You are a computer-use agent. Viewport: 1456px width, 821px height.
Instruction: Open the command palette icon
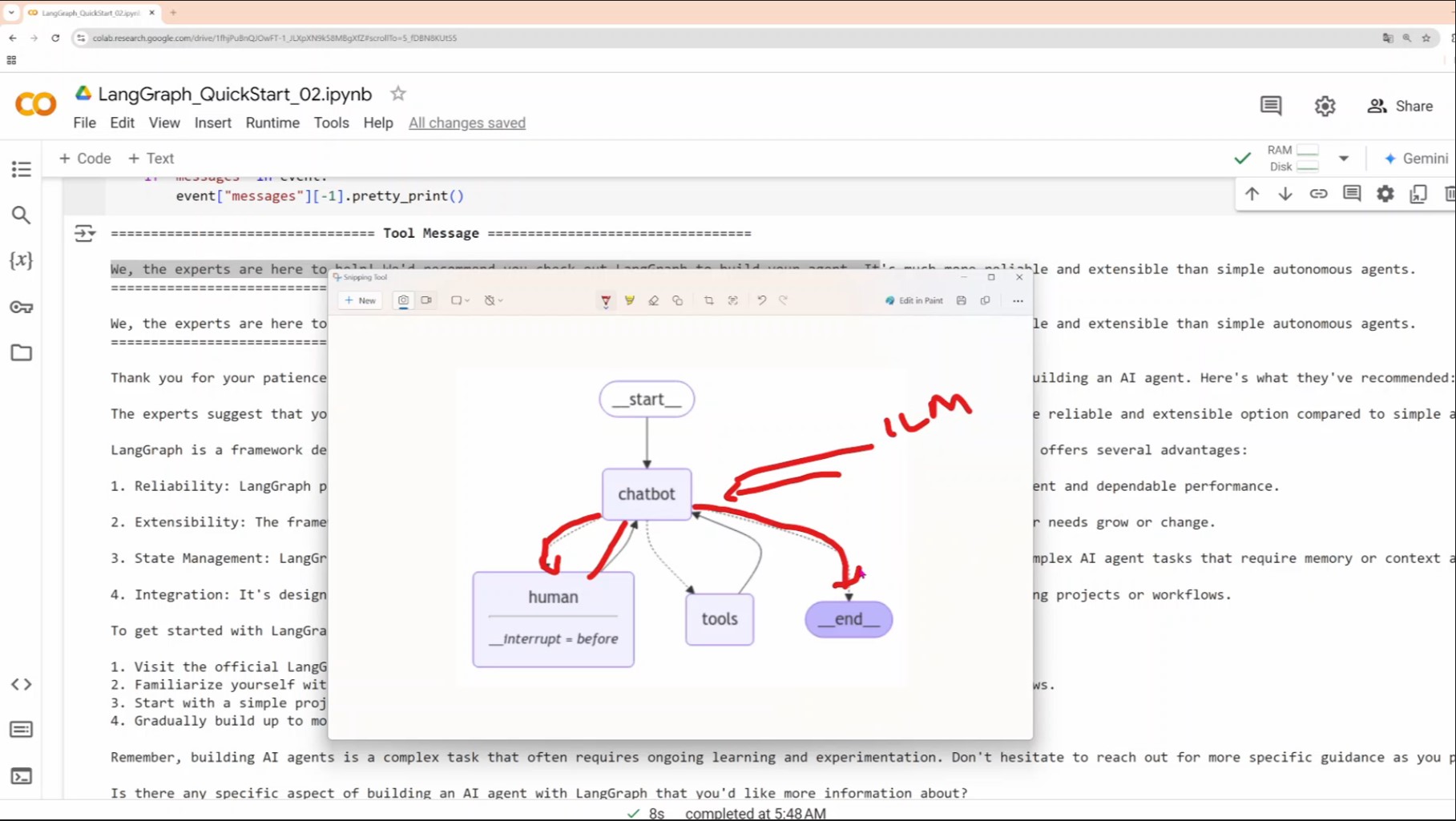[22, 730]
